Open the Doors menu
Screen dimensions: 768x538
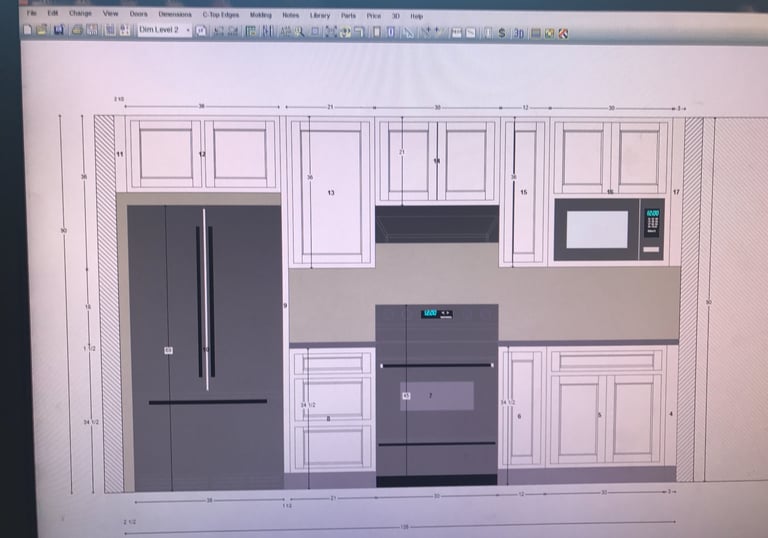139,14
